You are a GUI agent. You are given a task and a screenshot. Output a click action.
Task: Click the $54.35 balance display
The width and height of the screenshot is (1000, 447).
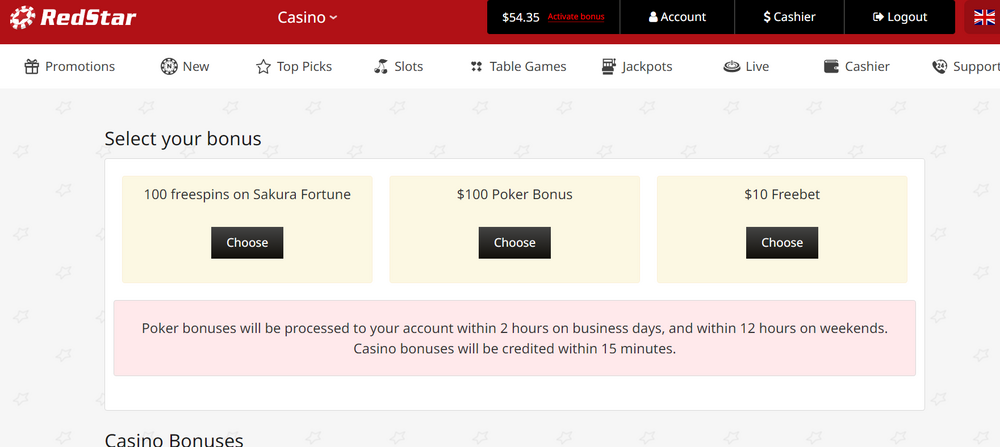pyautogui.click(x=520, y=17)
